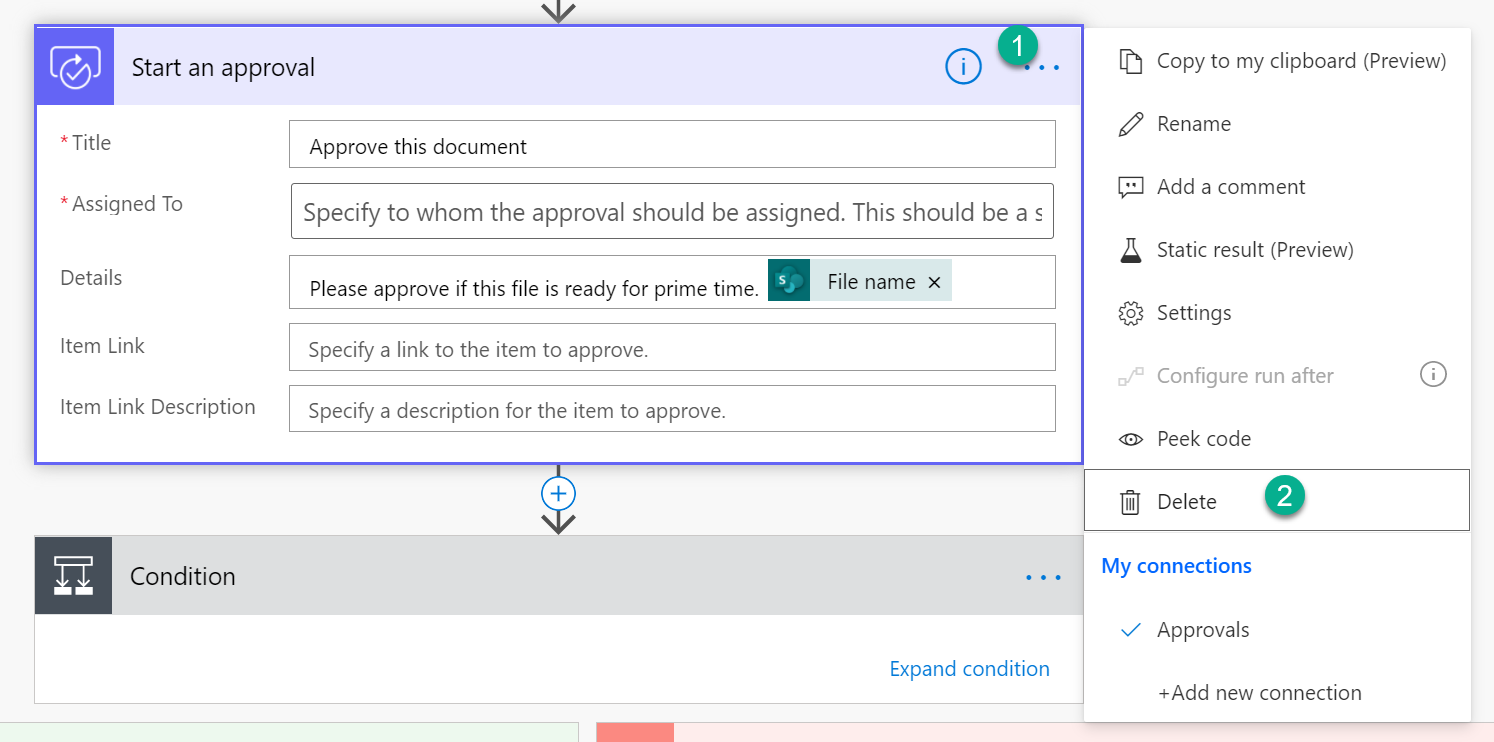
Task: Expand the Condition card header
Action: [x=559, y=576]
